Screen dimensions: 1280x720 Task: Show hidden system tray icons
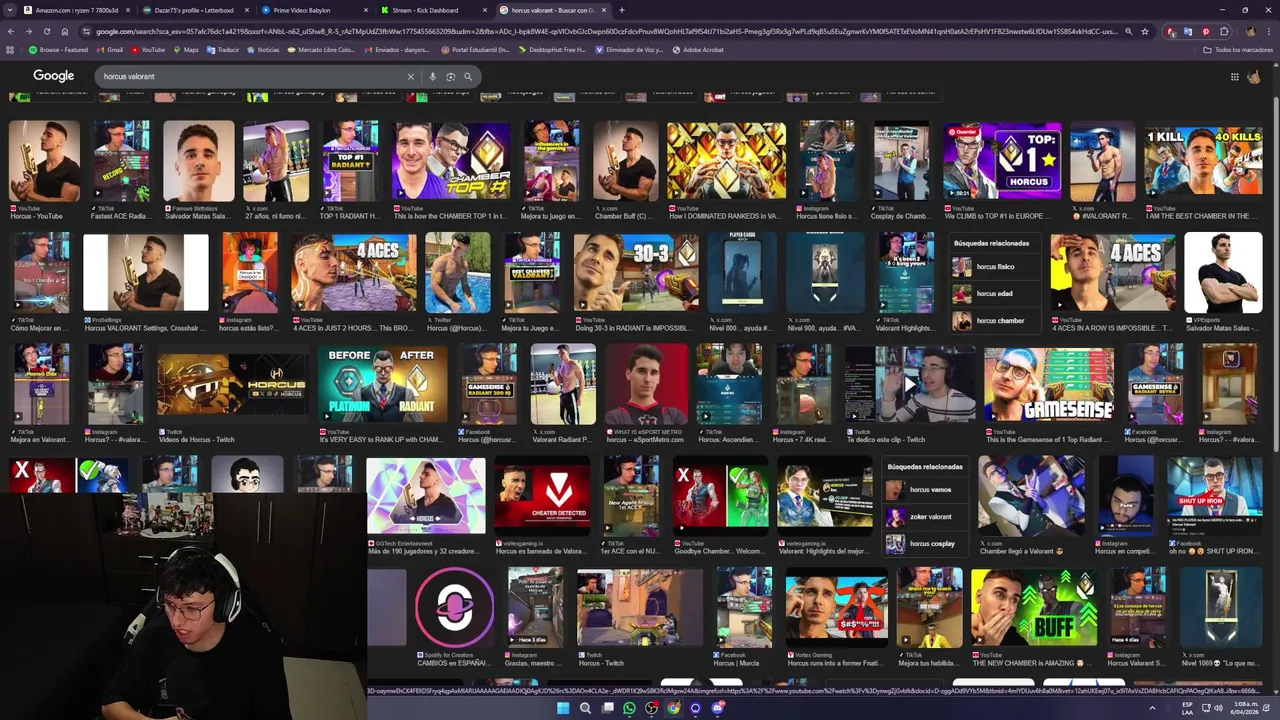tap(1152, 708)
